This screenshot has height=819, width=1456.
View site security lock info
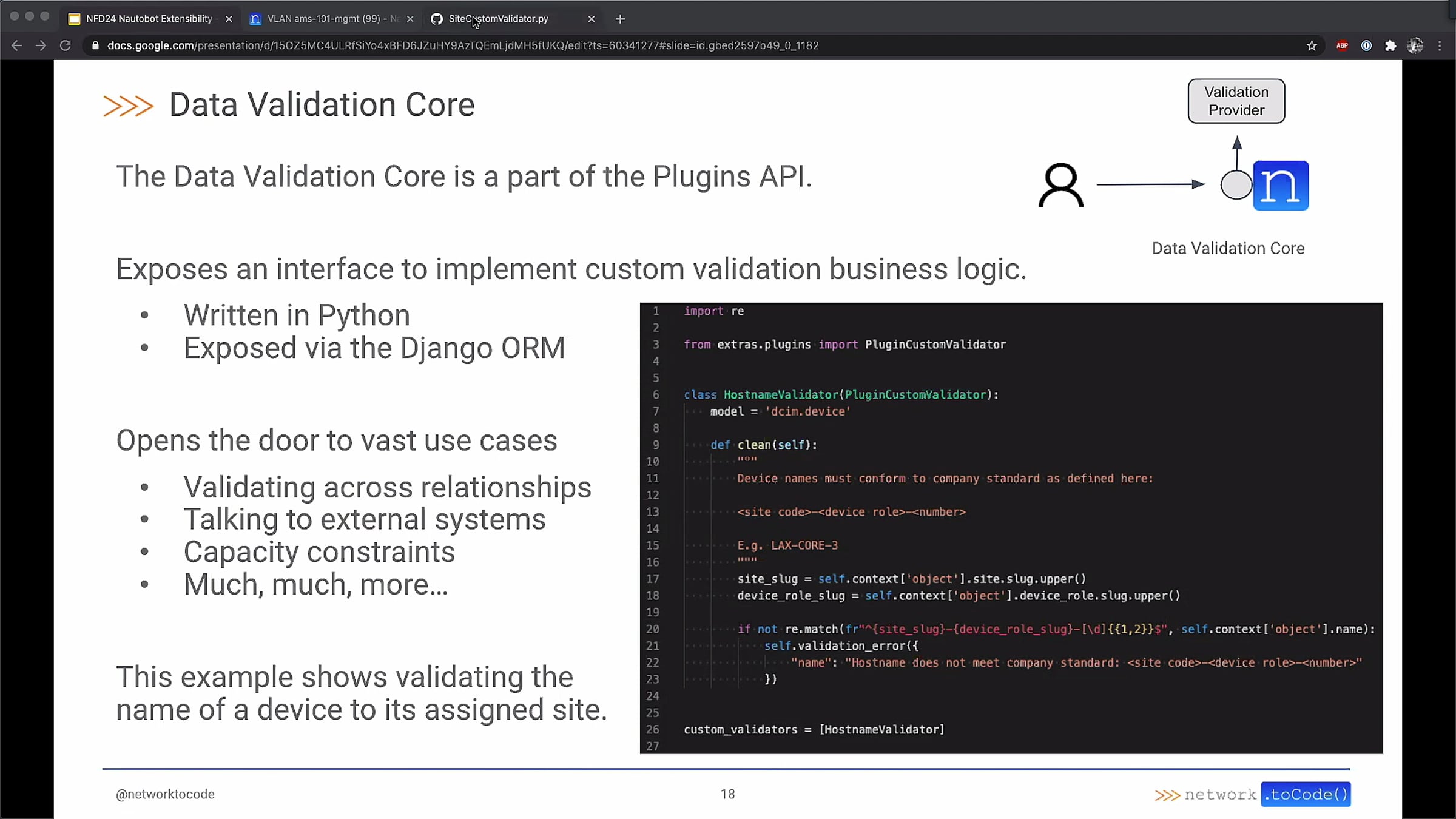point(95,45)
